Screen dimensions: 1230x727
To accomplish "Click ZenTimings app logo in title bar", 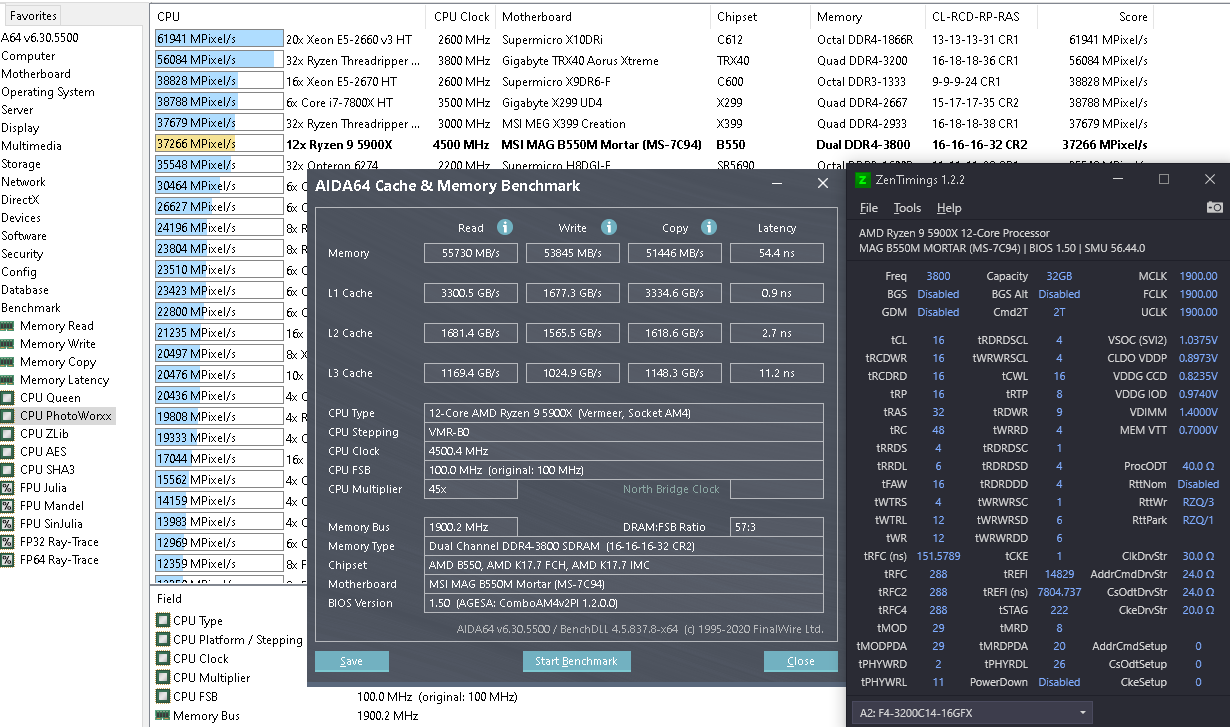I will coord(864,179).
